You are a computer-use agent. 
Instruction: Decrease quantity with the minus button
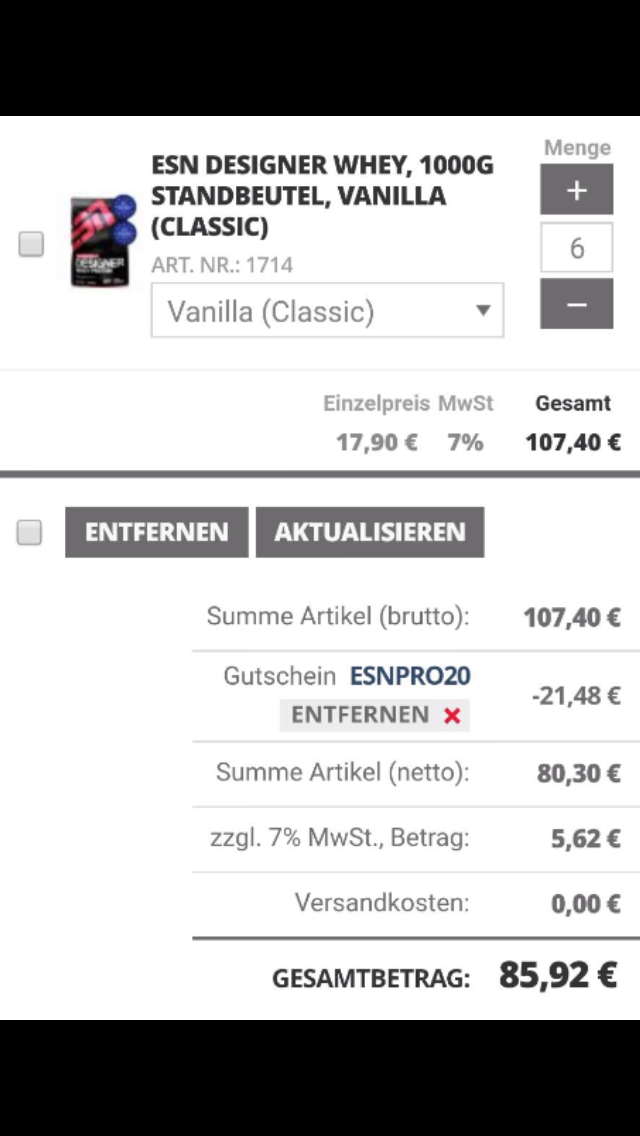[576, 304]
